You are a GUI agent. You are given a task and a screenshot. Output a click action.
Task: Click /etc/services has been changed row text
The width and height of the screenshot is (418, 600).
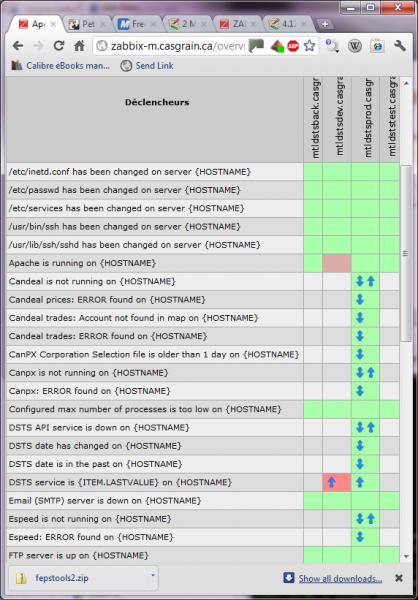pyautogui.click(x=126, y=209)
